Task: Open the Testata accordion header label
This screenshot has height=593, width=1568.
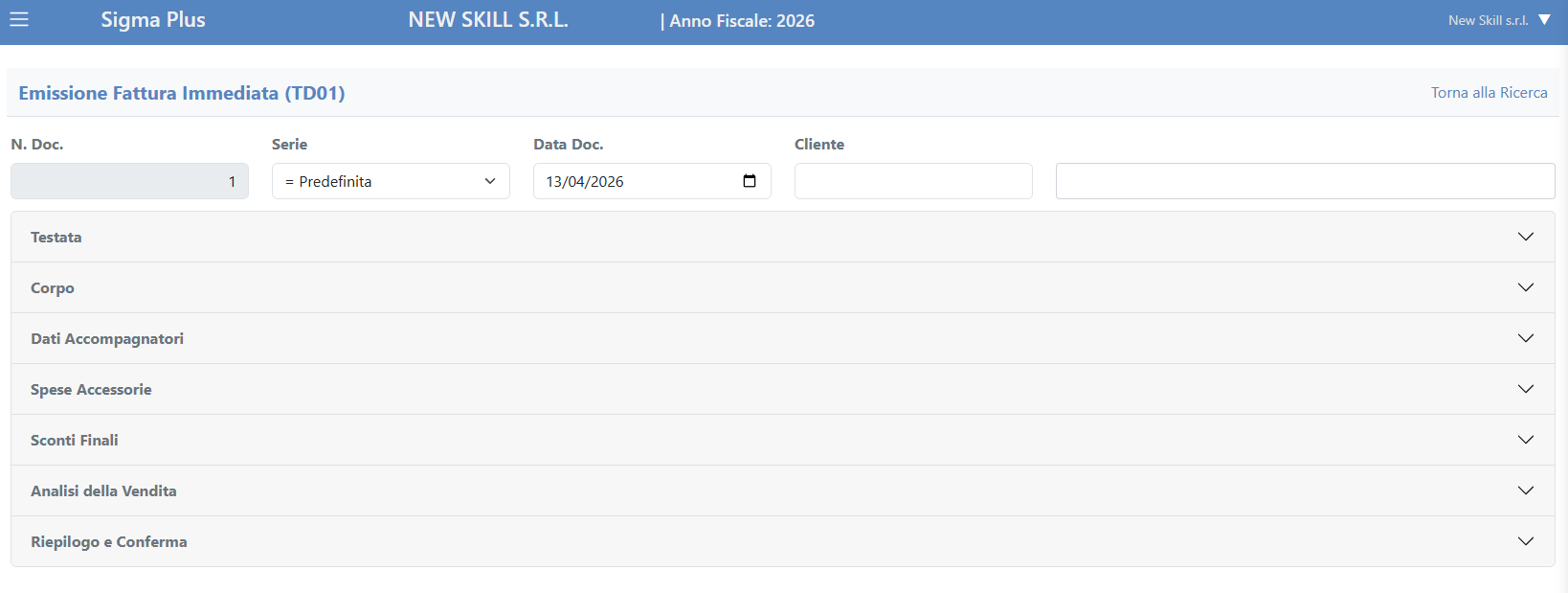Action: (56, 238)
